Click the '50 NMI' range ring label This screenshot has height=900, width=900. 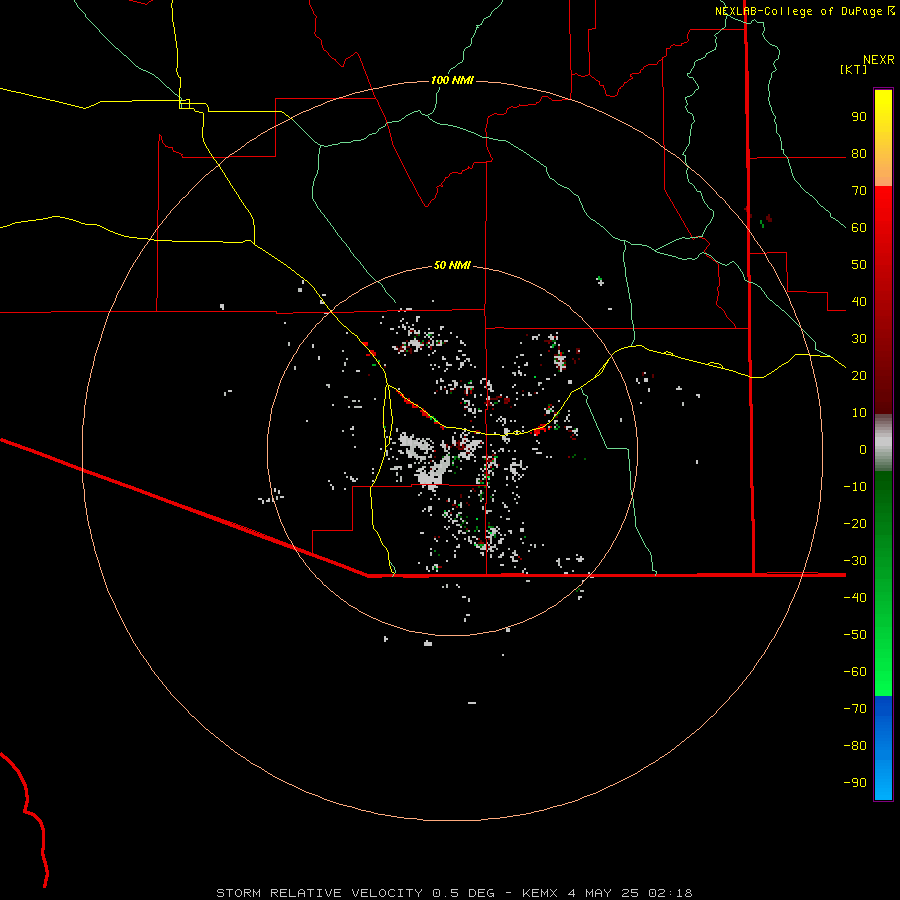pos(452,265)
